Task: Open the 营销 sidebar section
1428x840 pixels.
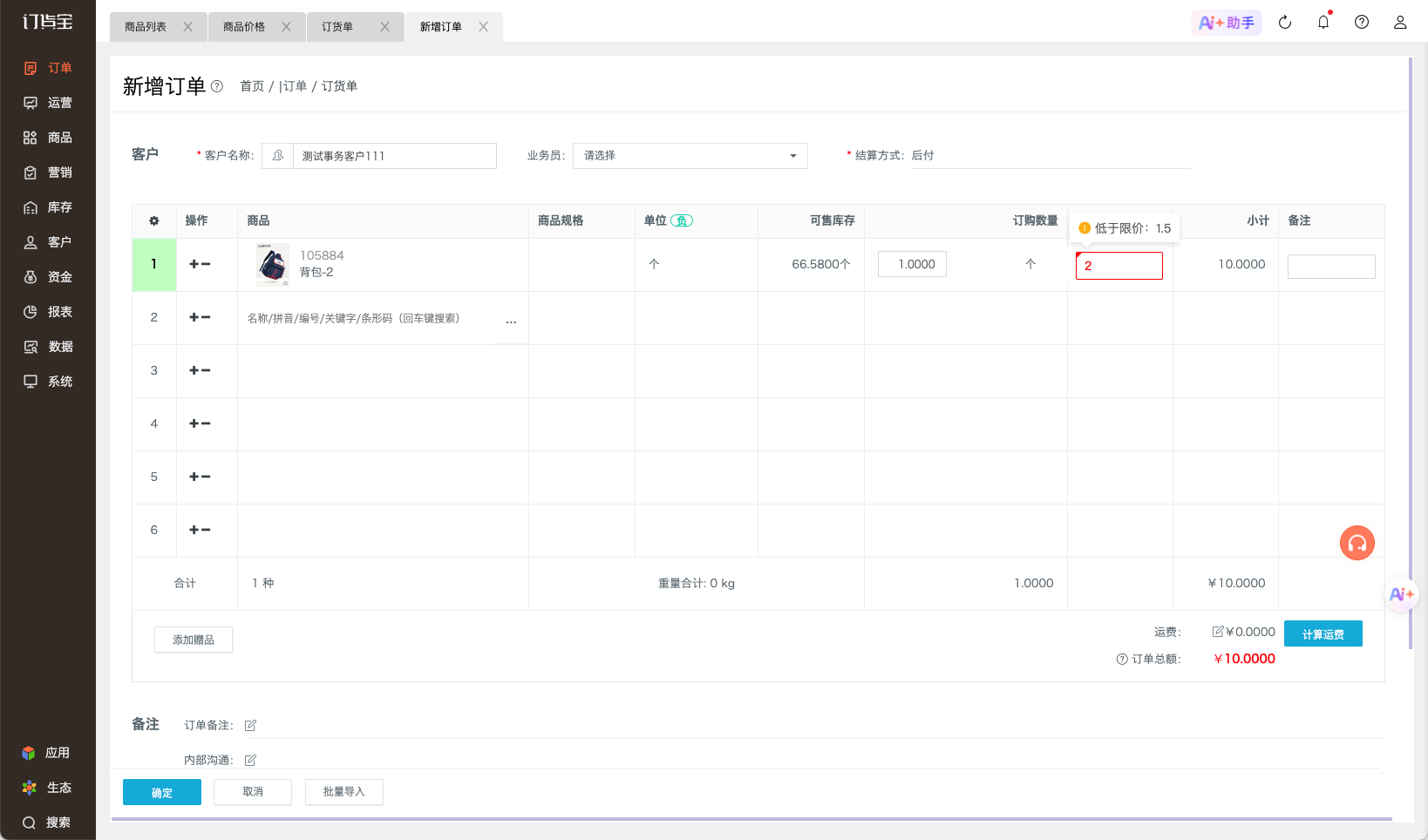Action: click(48, 173)
